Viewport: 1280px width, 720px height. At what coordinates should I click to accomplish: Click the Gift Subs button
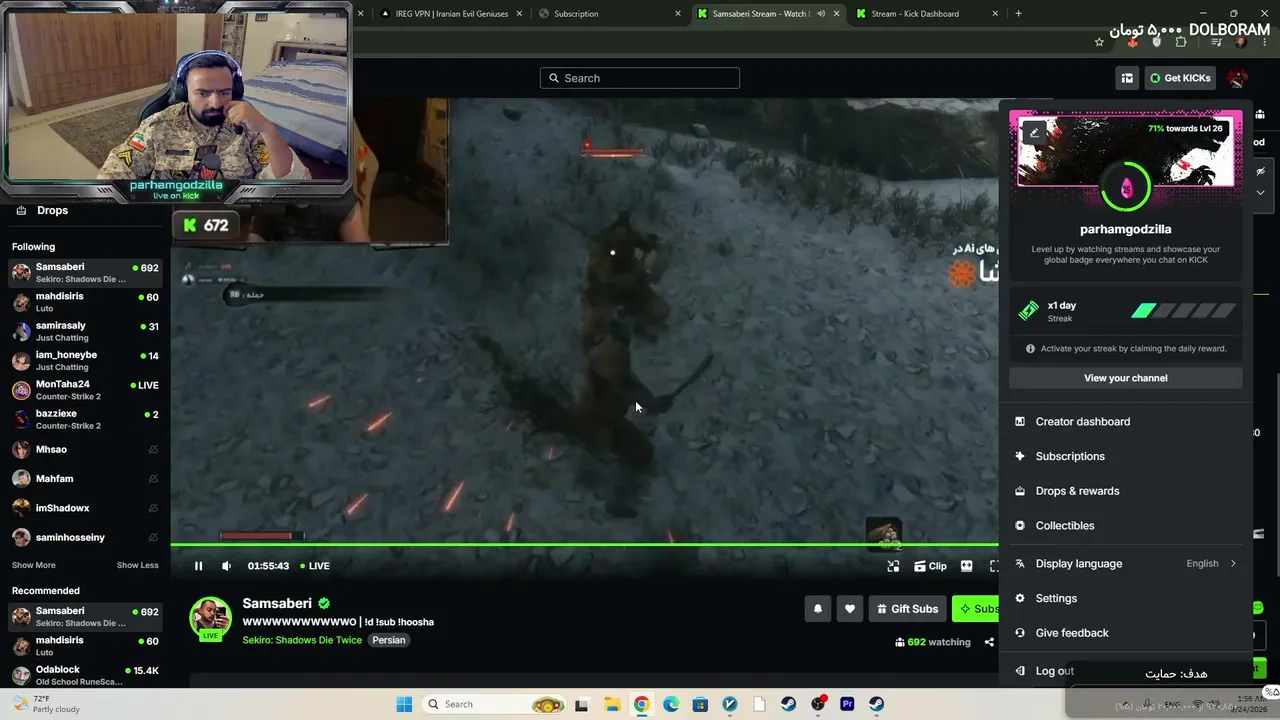click(907, 609)
